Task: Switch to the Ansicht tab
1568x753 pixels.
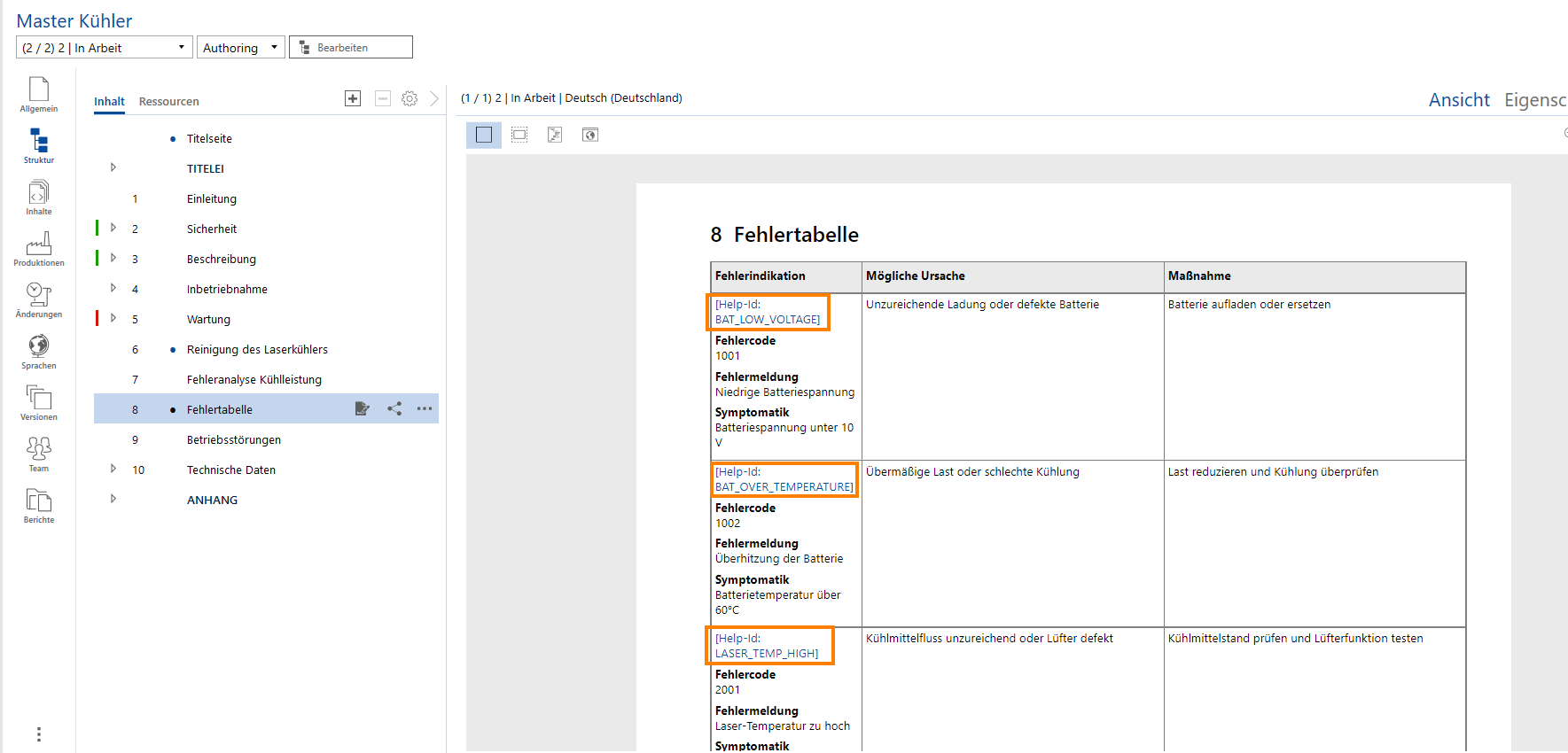Action: click(x=1458, y=100)
